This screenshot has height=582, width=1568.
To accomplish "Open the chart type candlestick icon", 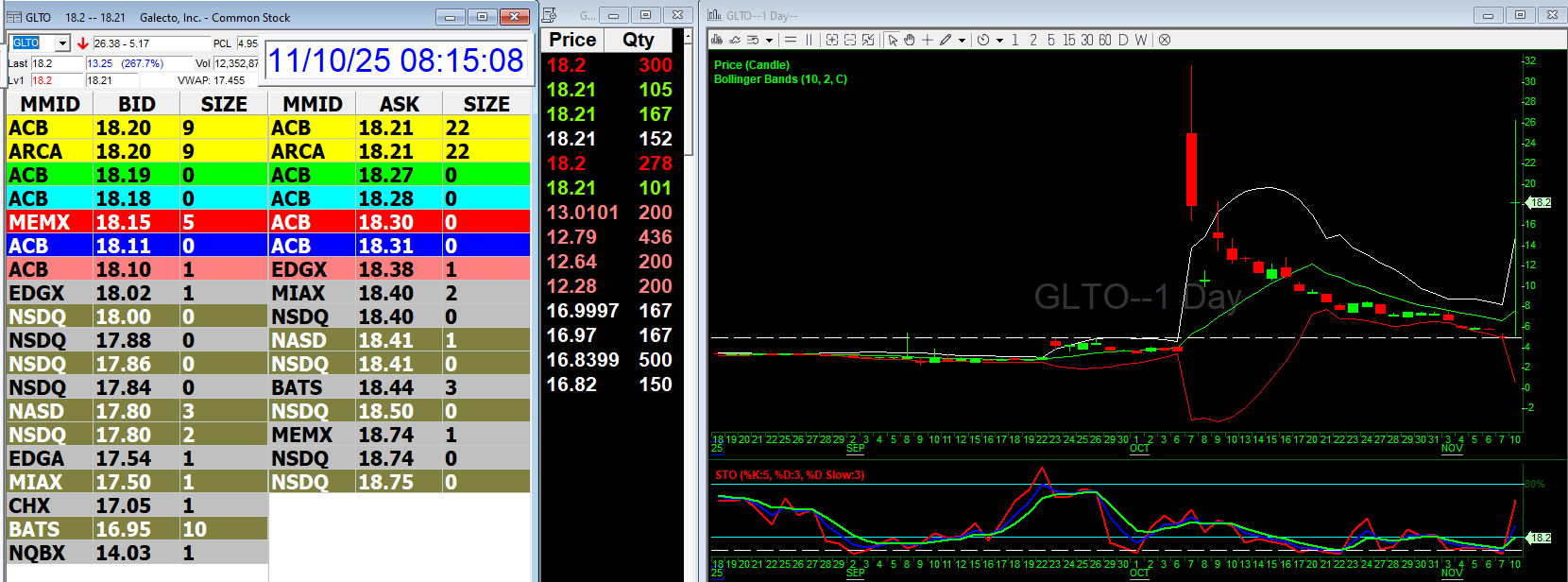I will 718,40.
